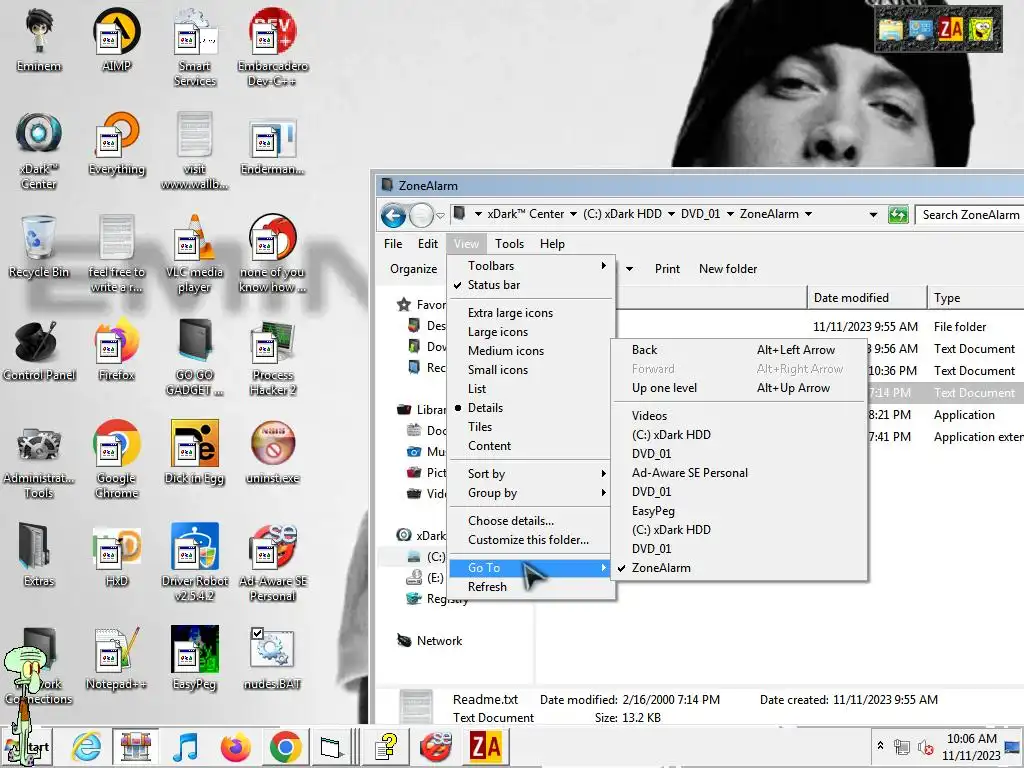The image size is (1024, 768).
Task: Open the EasyPeg desktop shortcut
Action: [x=194, y=658]
